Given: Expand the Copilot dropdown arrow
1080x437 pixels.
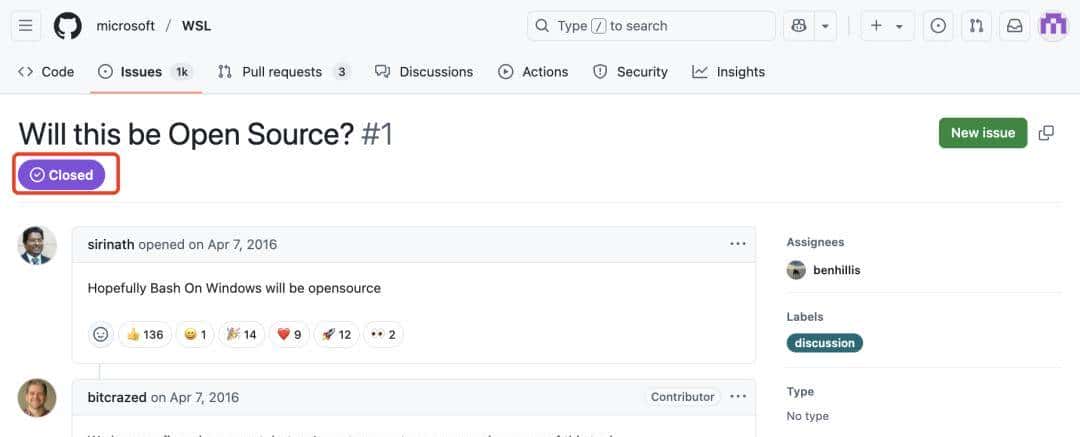Looking at the screenshot, I should click(826, 26).
